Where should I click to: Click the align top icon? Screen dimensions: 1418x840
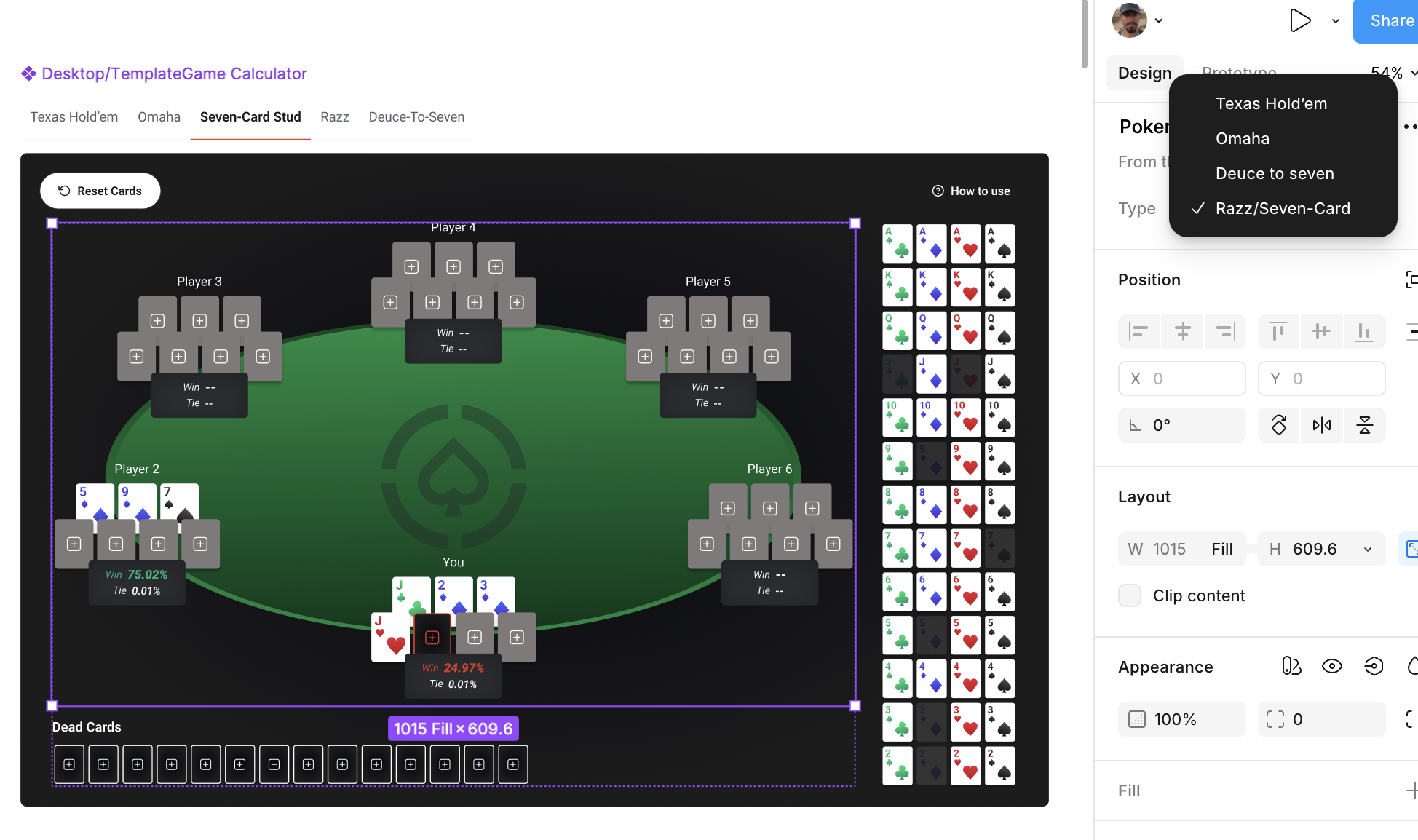click(x=1278, y=332)
